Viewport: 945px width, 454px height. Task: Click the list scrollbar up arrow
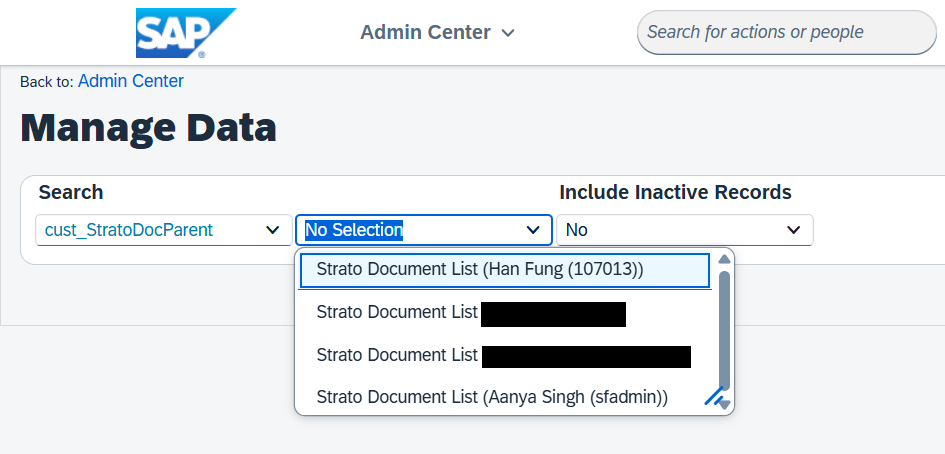(x=725, y=260)
